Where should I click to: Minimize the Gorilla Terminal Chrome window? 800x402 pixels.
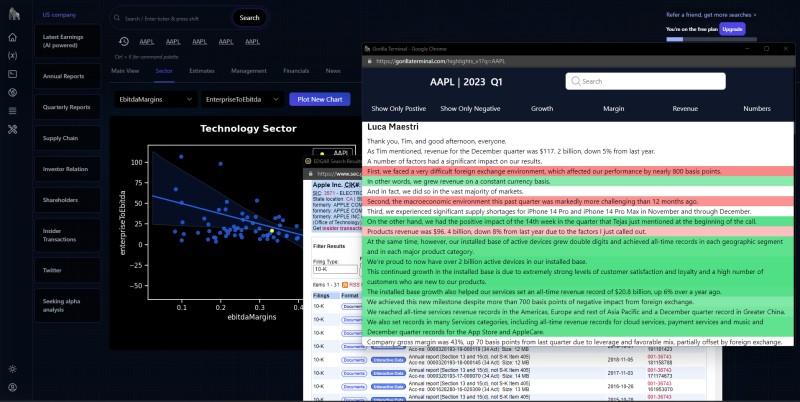pyautogui.click(x=747, y=48)
